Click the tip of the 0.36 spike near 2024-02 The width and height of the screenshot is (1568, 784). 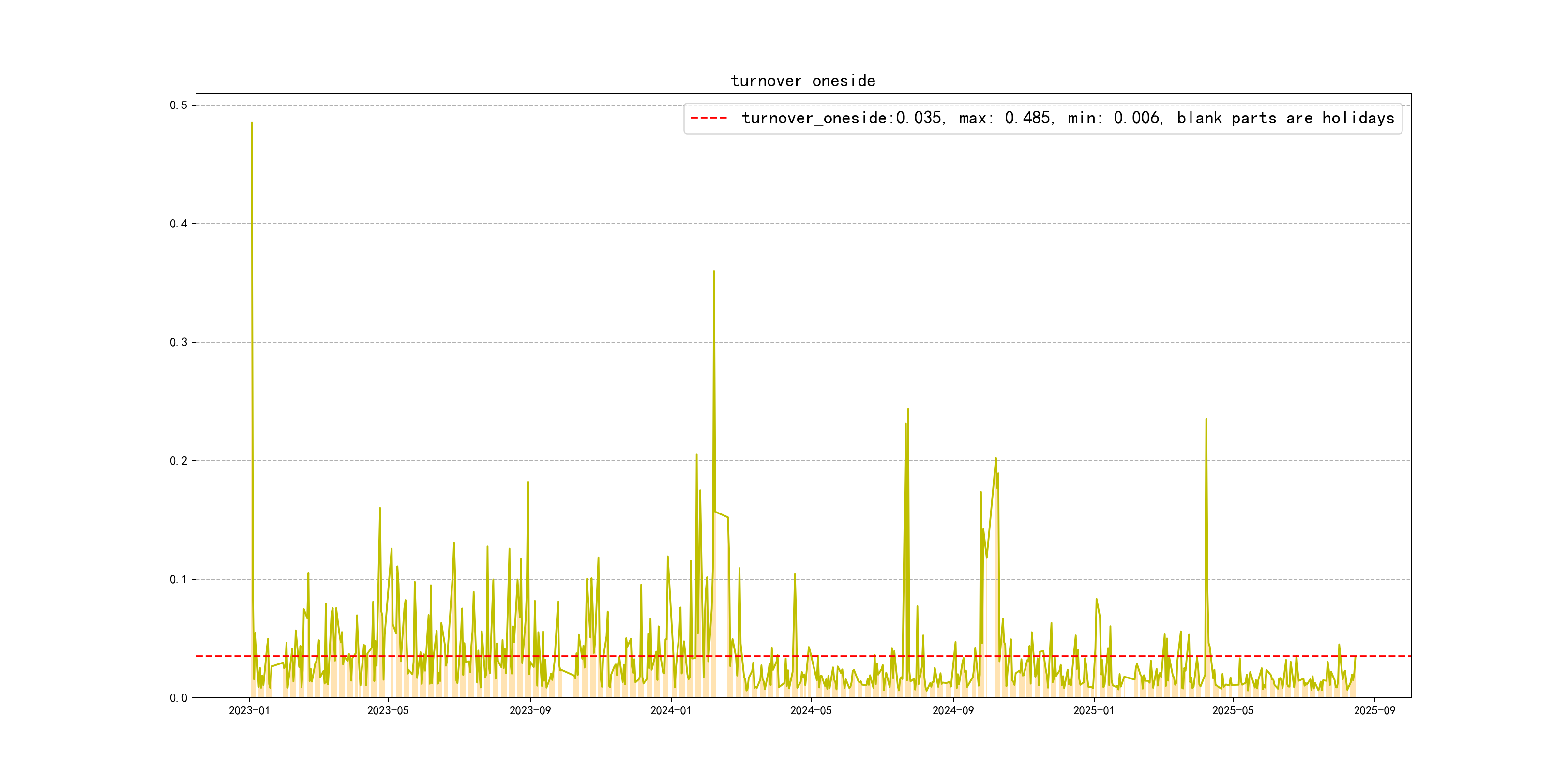tap(713, 271)
